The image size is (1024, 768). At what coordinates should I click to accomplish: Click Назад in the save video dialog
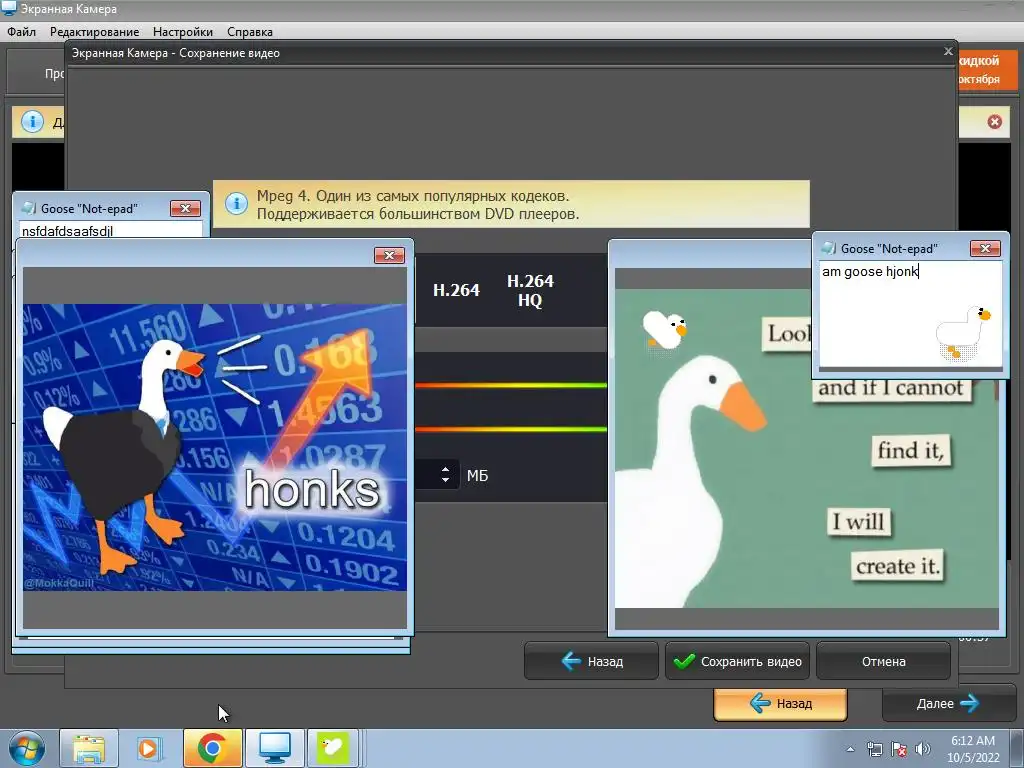591,662
